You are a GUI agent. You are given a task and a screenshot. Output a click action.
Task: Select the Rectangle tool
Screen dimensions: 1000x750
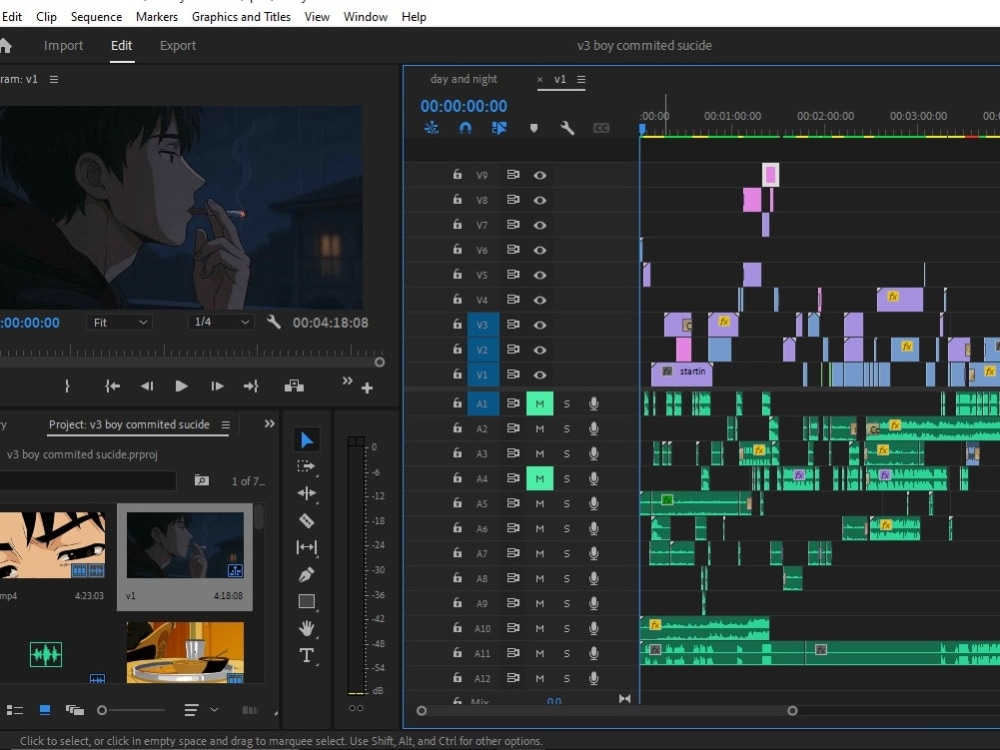pyautogui.click(x=307, y=601)
